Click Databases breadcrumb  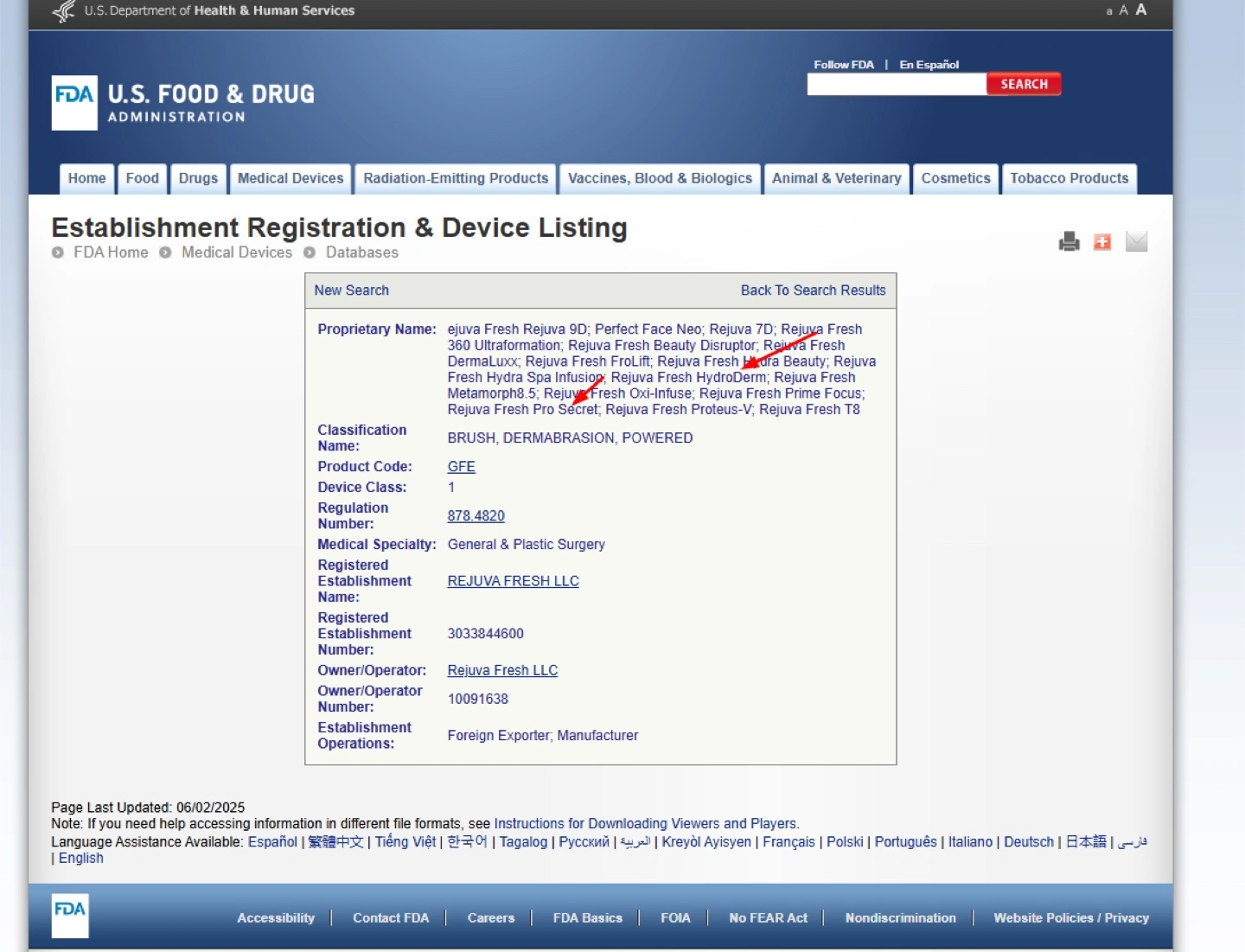[362, 252]
